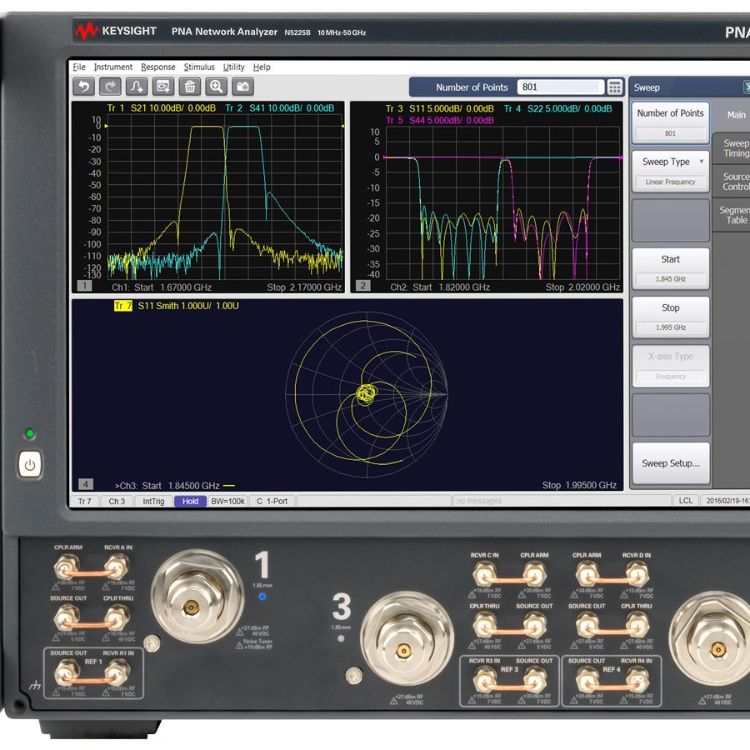Click the trash can delete icon
Viewport: 750px width, 750px height.
point(190,87)
